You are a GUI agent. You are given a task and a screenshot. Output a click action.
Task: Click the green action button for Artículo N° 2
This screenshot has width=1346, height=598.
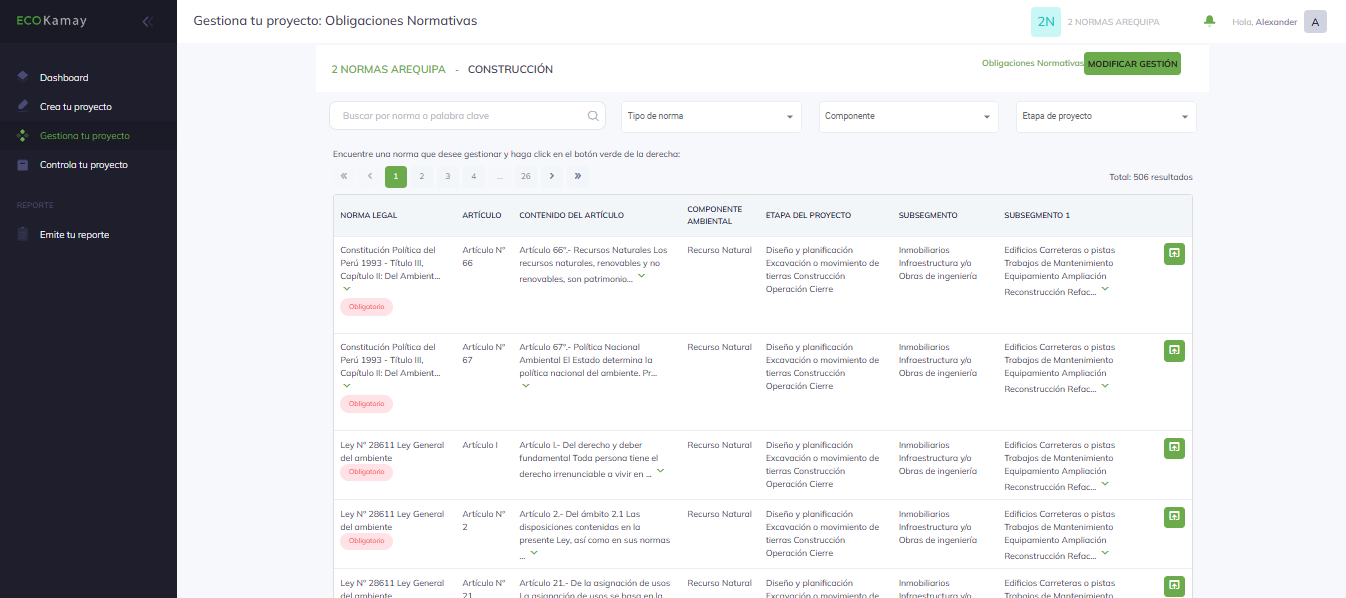click(1174, 517)
